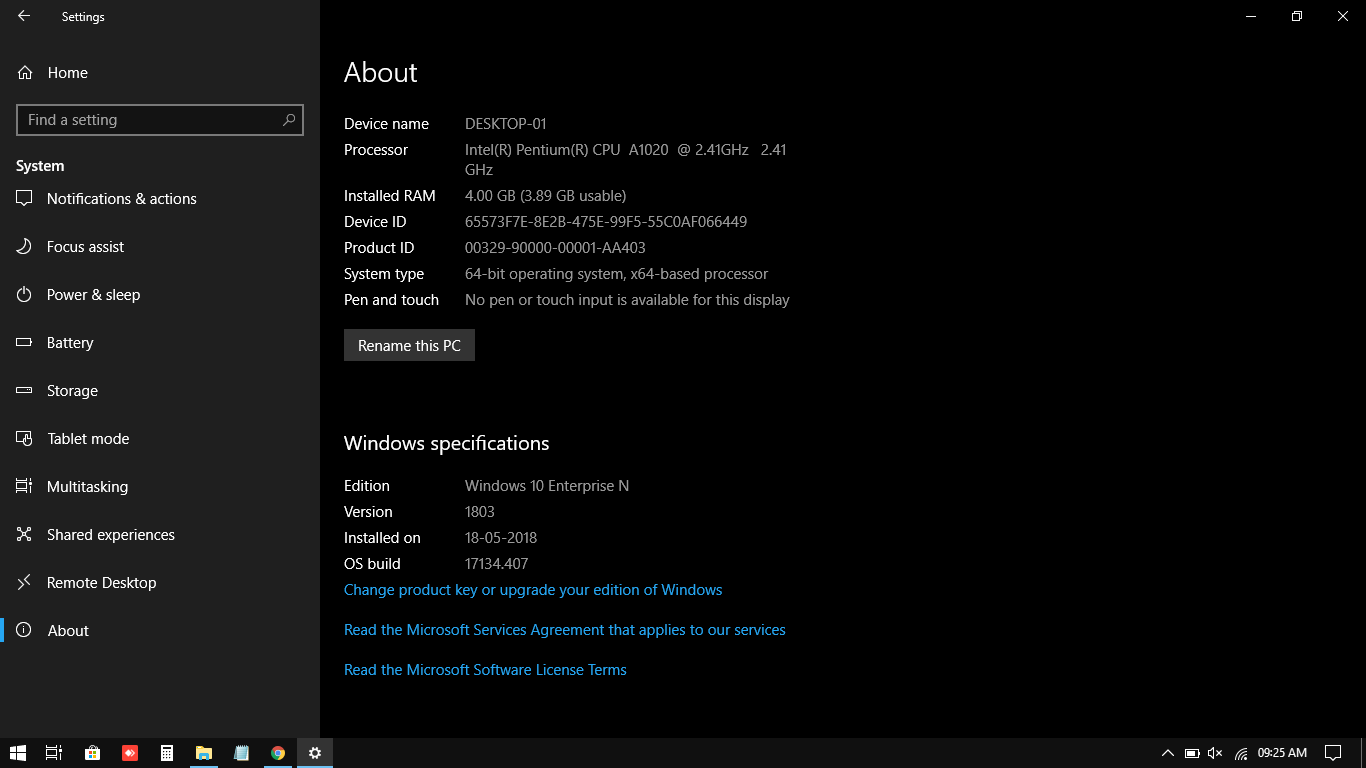Open Calculator from taskbar
The image size is (1366, 768).
click(167, 753)
